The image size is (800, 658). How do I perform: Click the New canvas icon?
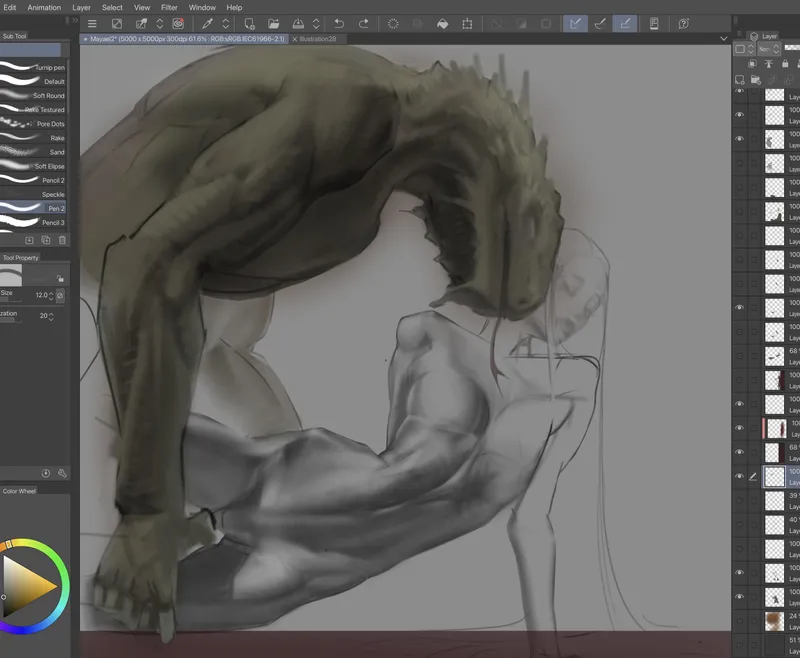point(249,23)
